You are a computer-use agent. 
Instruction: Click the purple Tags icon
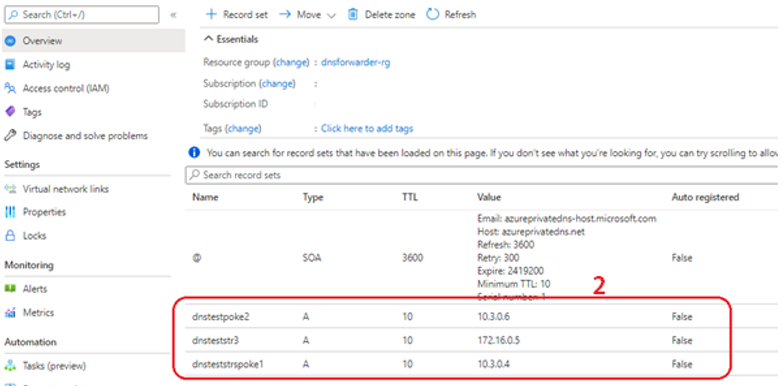click(9, 112)
